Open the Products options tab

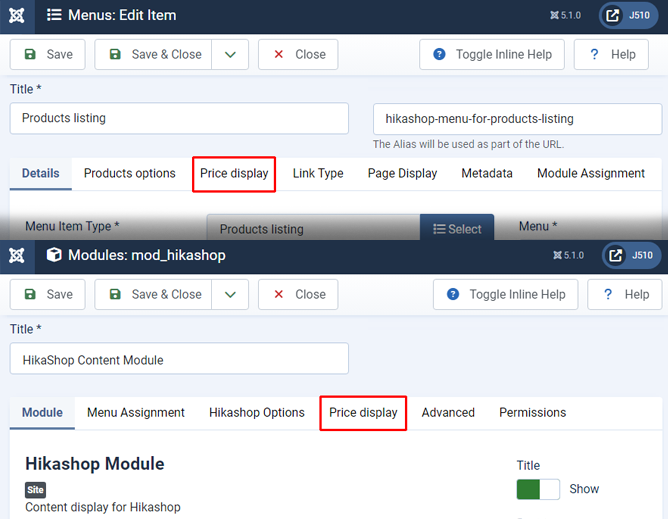130,173
